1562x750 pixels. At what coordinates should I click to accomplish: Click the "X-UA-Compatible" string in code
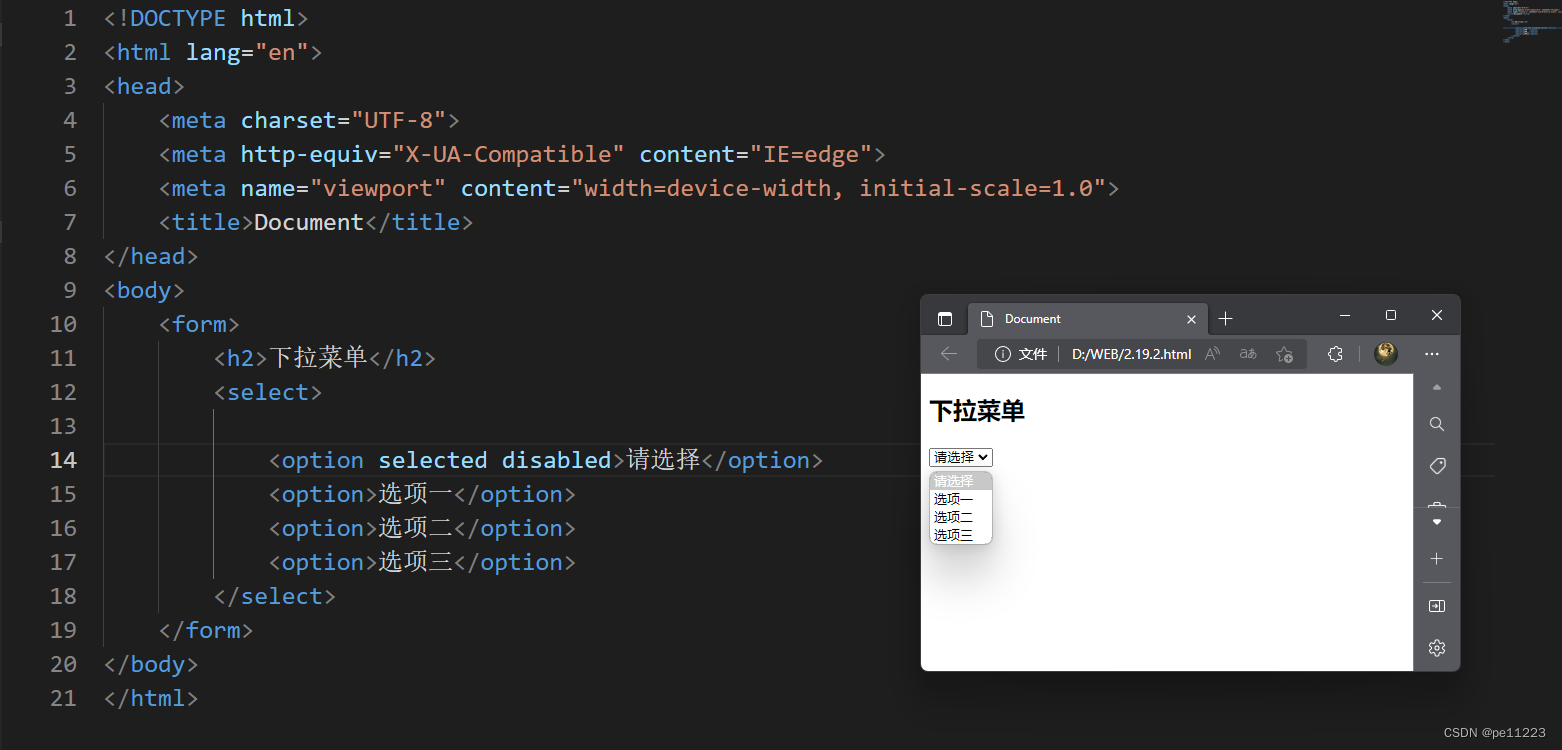click(x=509, y=154)
